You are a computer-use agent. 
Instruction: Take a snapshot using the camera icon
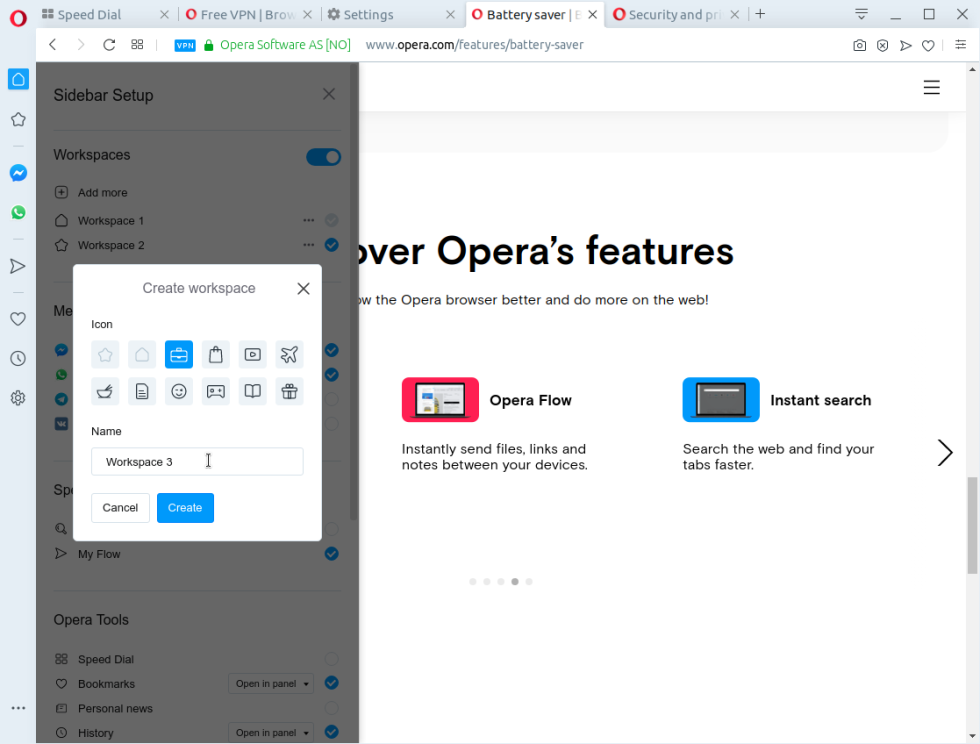point(859,45)
